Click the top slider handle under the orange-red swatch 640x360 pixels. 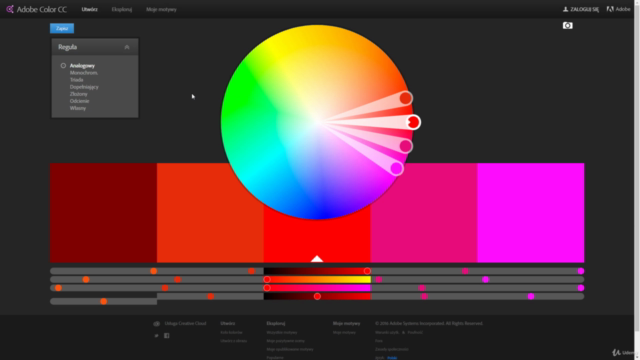tap(251, 271)
